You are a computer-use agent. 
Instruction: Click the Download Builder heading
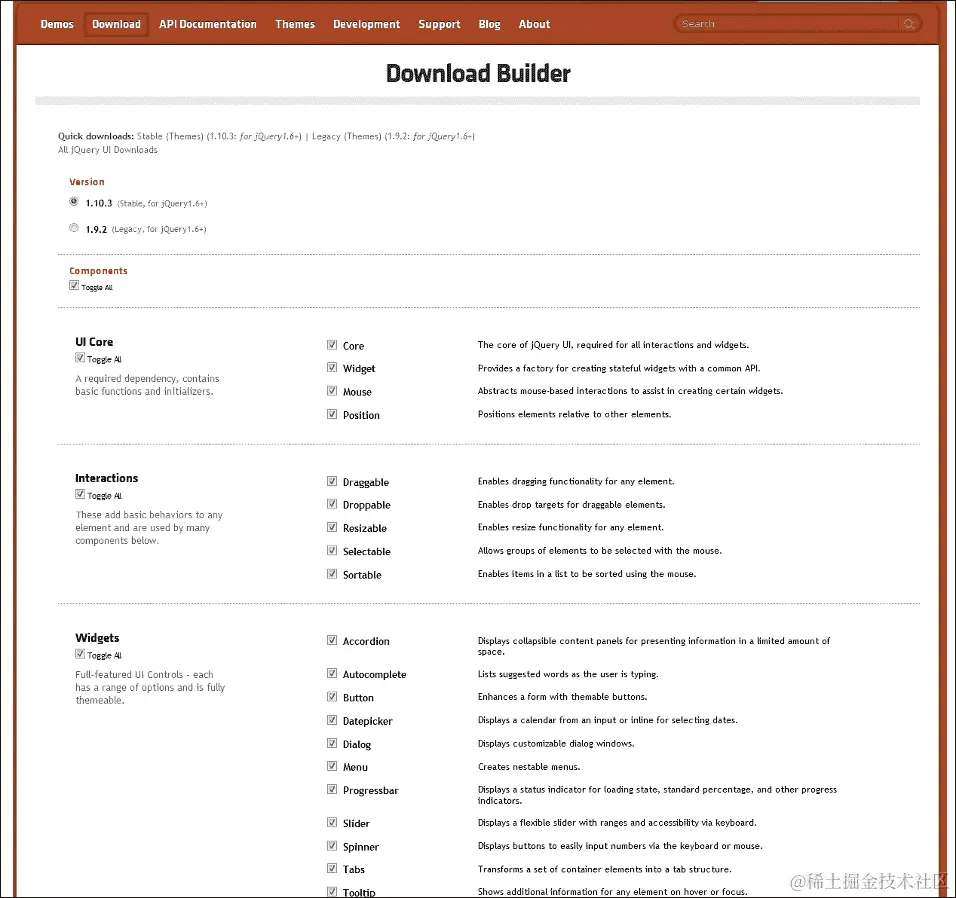[x=478, y=73]
